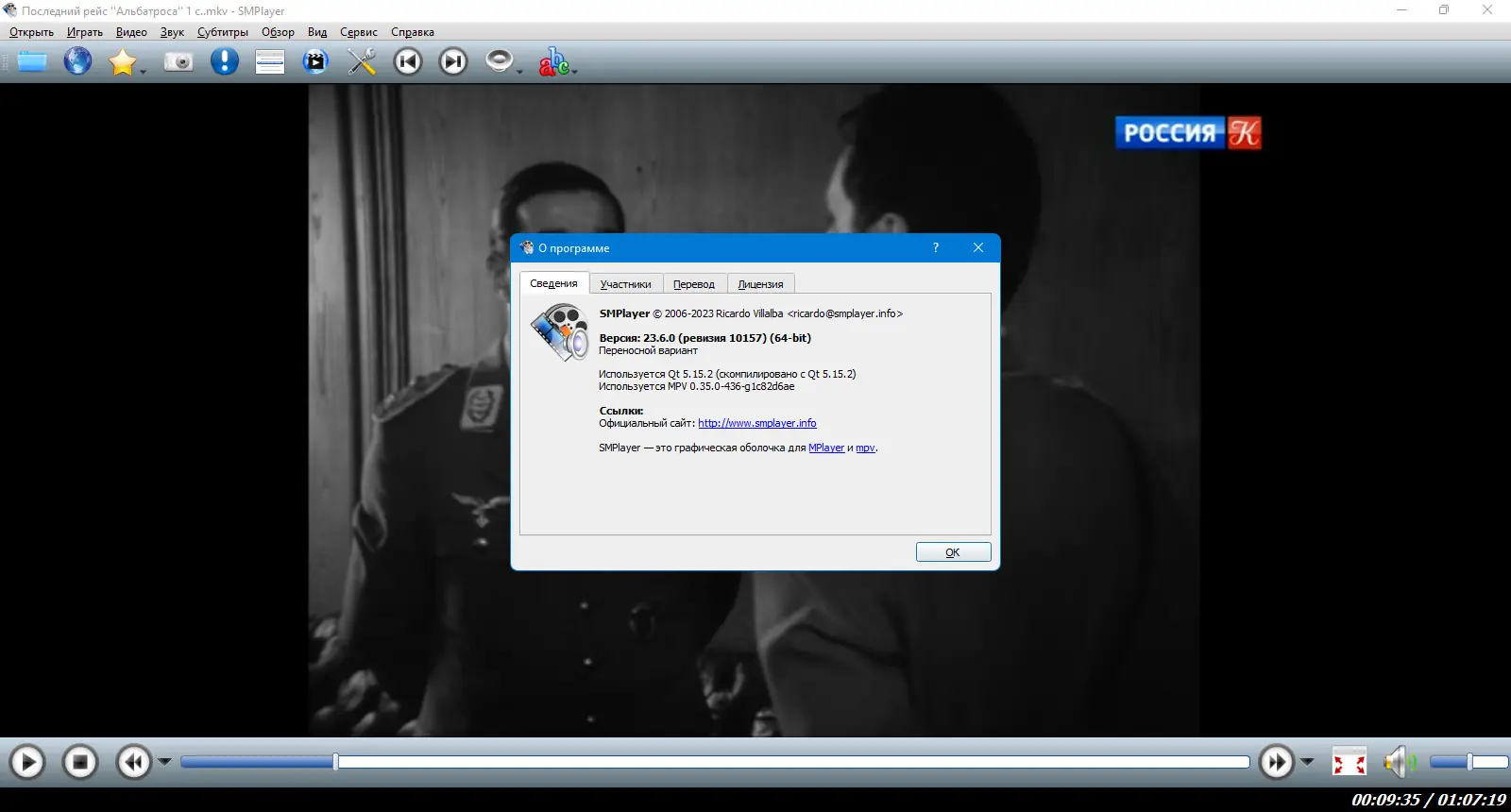This screenshot has width=1511, height=812.
Task: Open favorites with the star icon
Action: click(x=122, y=62)
